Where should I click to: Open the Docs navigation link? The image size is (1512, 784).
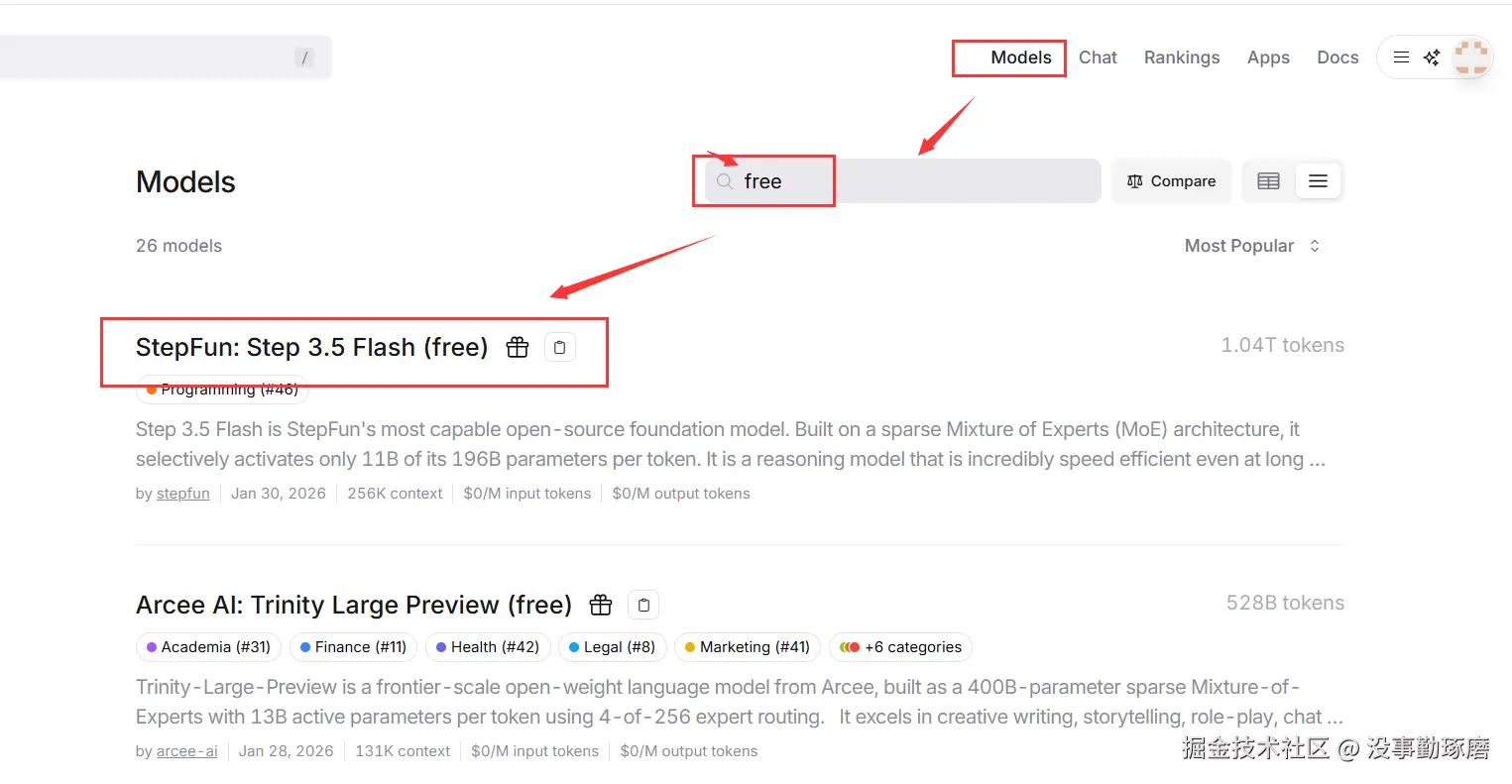pyautogui.click(x=1338, y=57)
